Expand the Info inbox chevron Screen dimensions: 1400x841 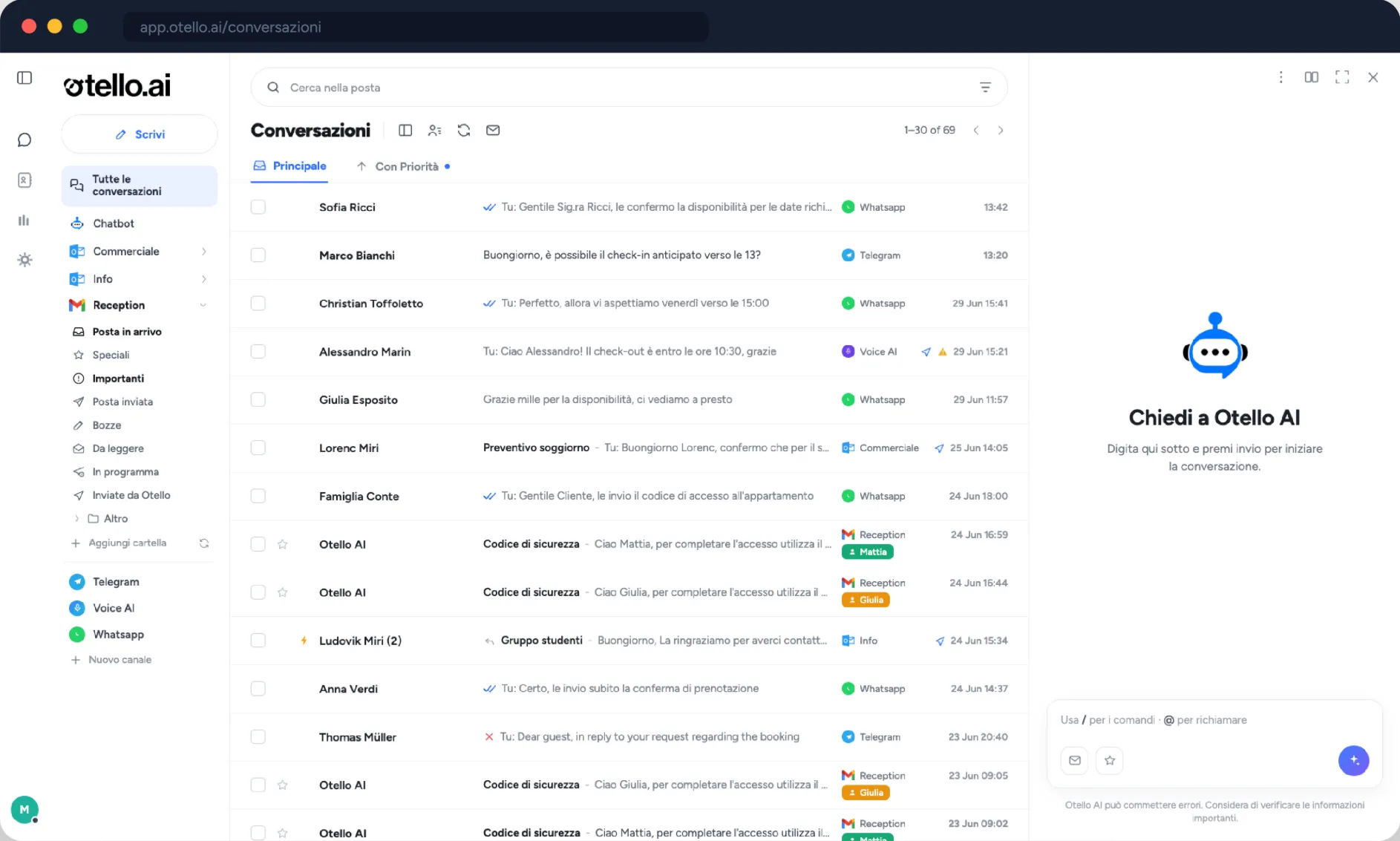tap(204, 279)
